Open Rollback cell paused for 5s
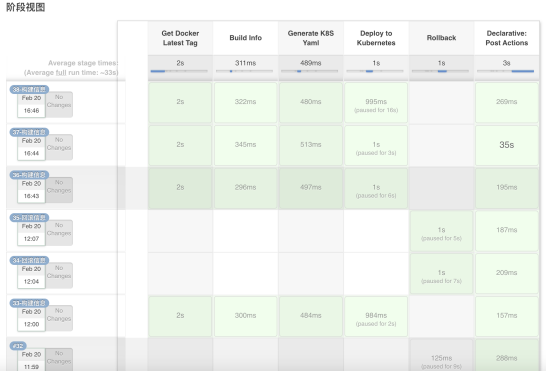The height and width of the screenshot is (378, 546). (441, 231)
